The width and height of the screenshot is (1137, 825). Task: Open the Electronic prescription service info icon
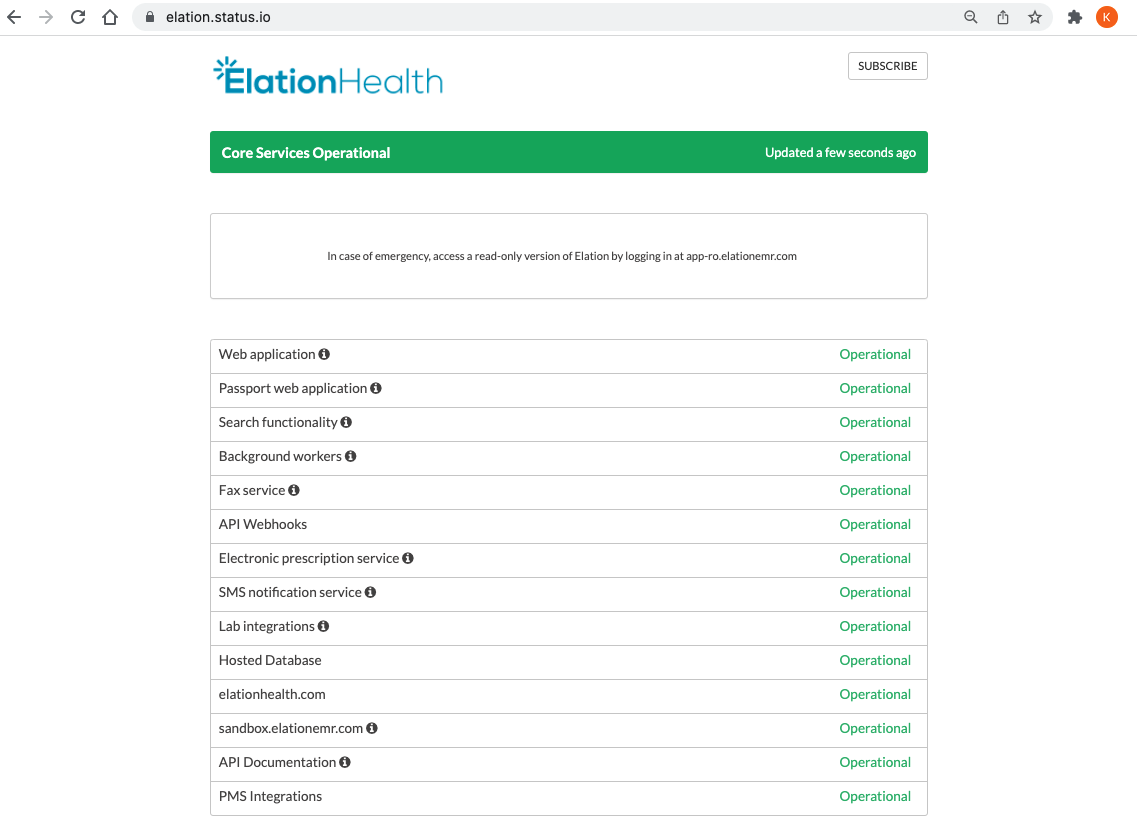click(407, 557)
